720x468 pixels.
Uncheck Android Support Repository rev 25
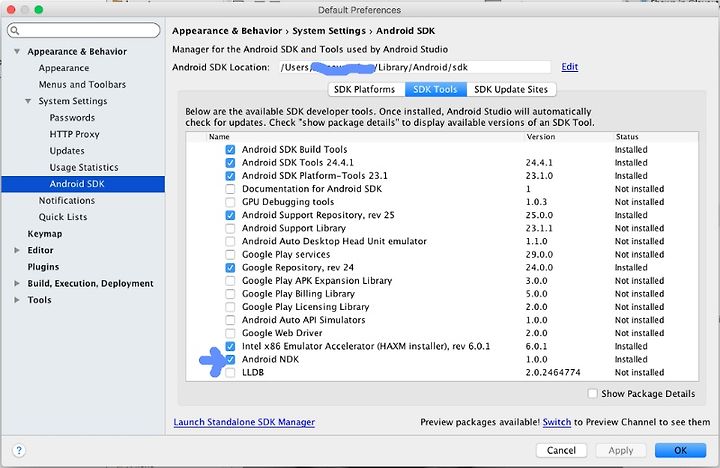coord(230,215)
